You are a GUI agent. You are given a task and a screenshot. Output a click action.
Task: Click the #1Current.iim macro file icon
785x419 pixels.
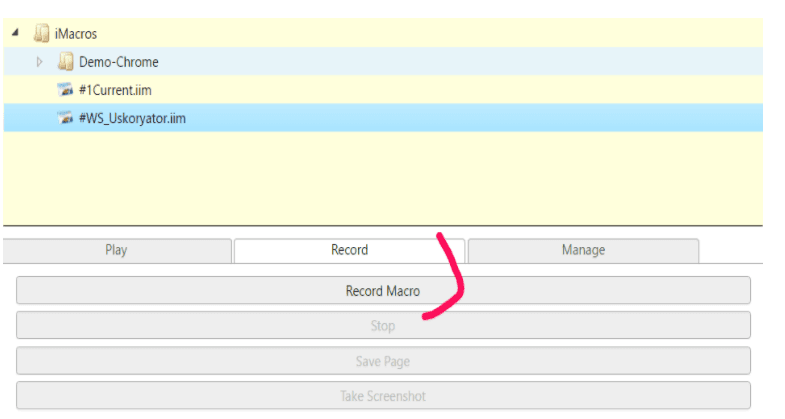65,90
